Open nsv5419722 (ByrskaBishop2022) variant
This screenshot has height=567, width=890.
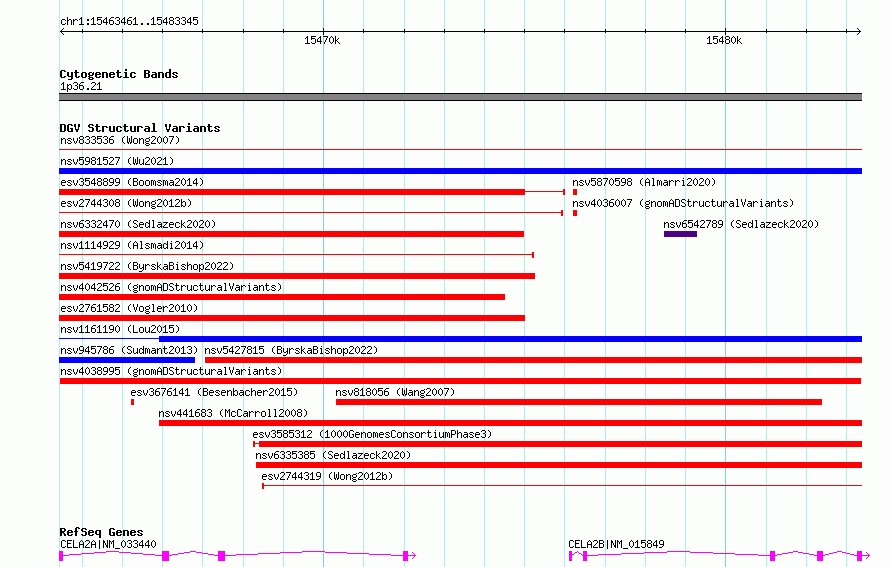147,266
